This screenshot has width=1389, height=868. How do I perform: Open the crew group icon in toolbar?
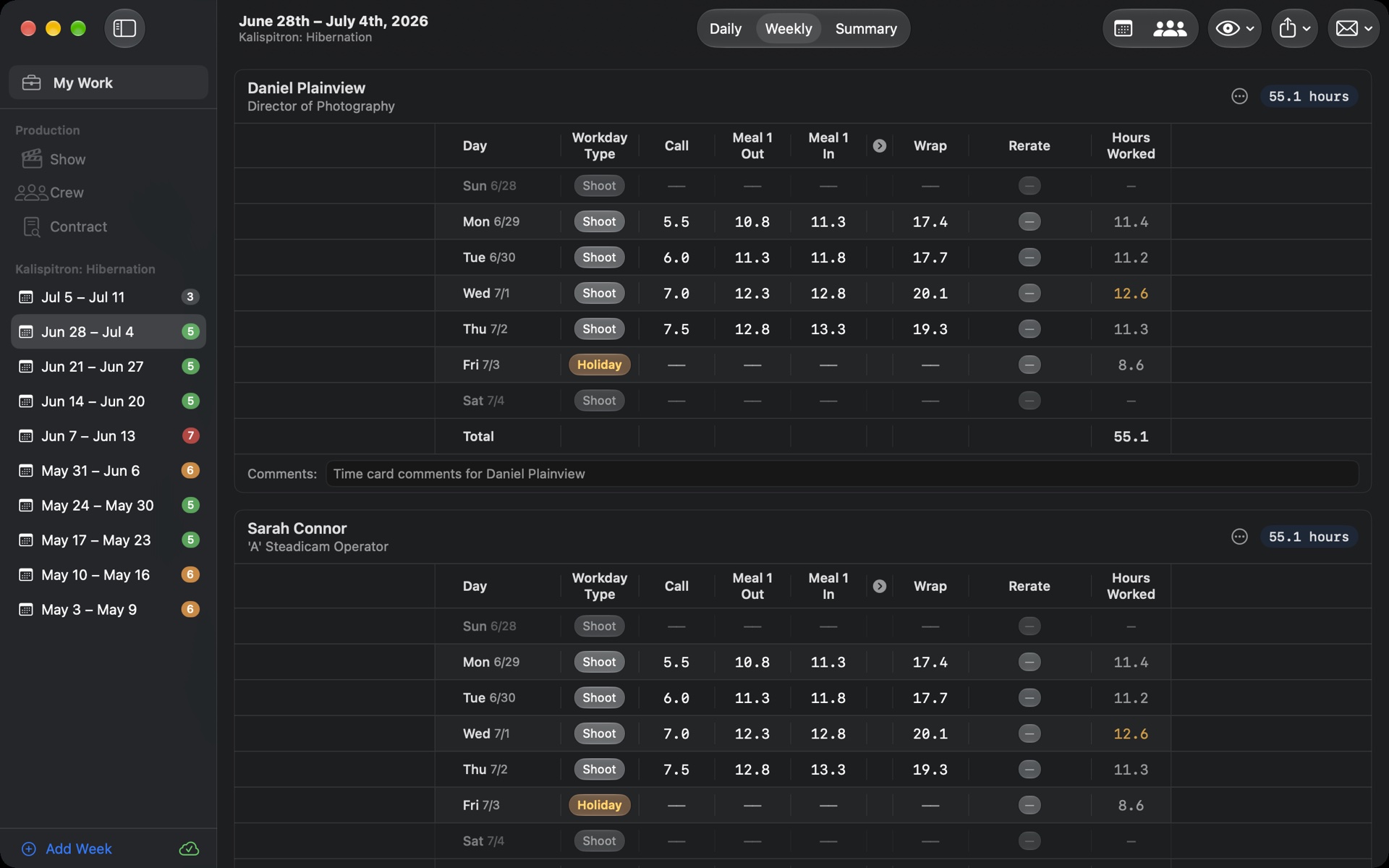coord(1170,29)
